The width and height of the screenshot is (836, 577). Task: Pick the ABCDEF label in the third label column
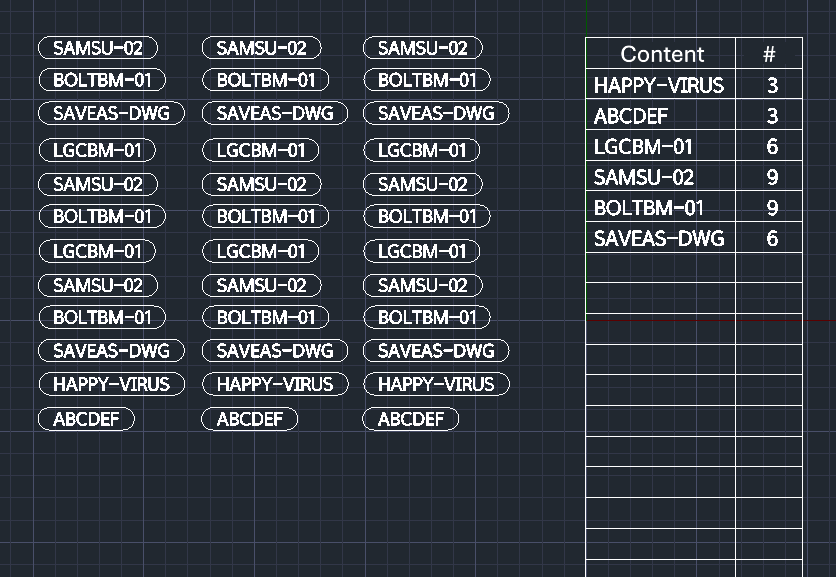click(410, 419)
